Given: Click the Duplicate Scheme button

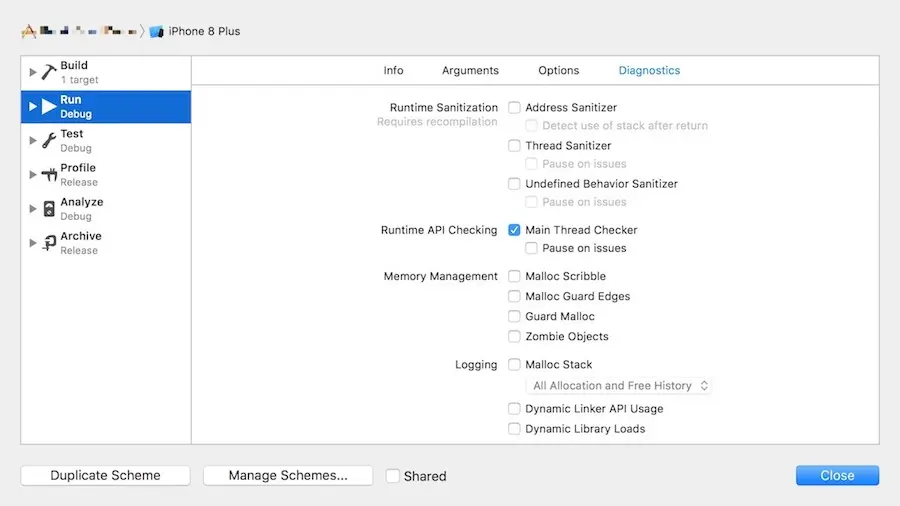Looking at the screenshot, I should [x=105, y=476].
